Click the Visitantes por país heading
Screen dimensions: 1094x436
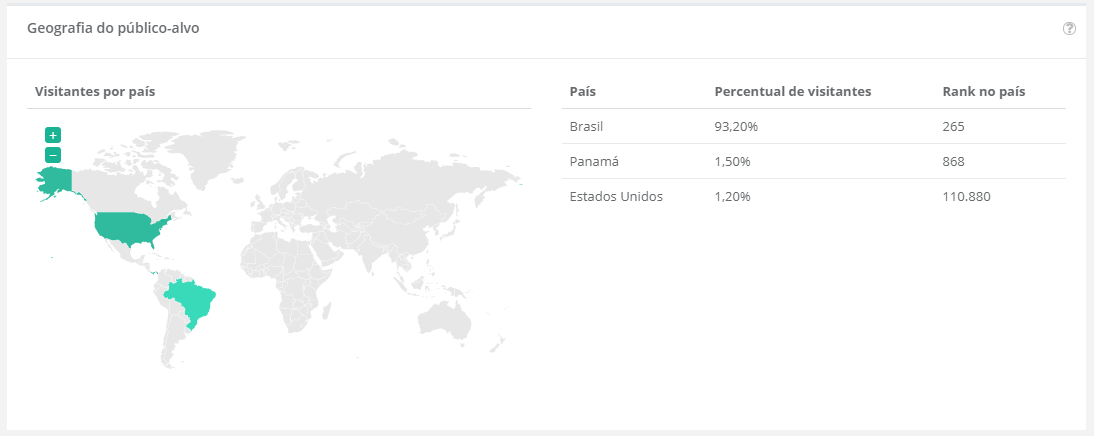(x=95, y=91)
